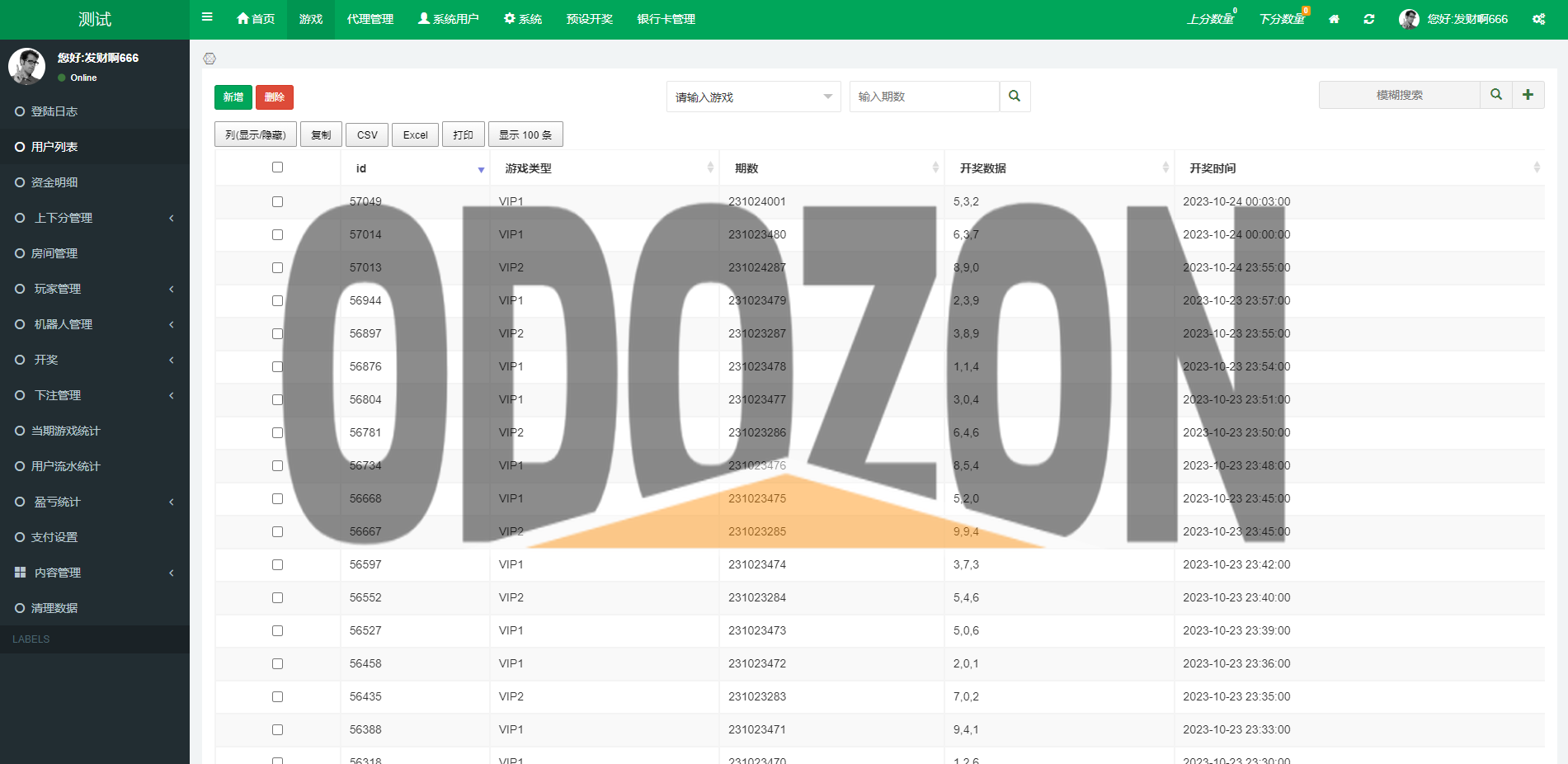Image resolution: width=1568 pixels, height=764 pixels.
Task: Sort the table by the id column
Action: click(416, 168)
